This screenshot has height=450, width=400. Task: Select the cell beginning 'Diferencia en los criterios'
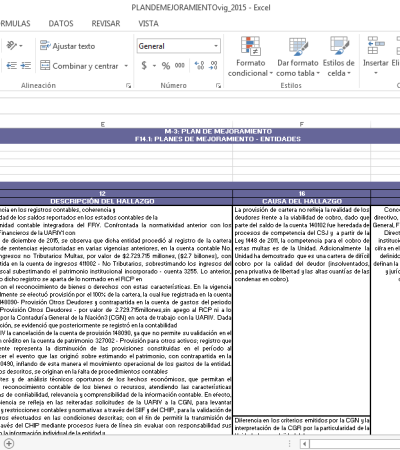pyautogui.click(x=302, y=425)
